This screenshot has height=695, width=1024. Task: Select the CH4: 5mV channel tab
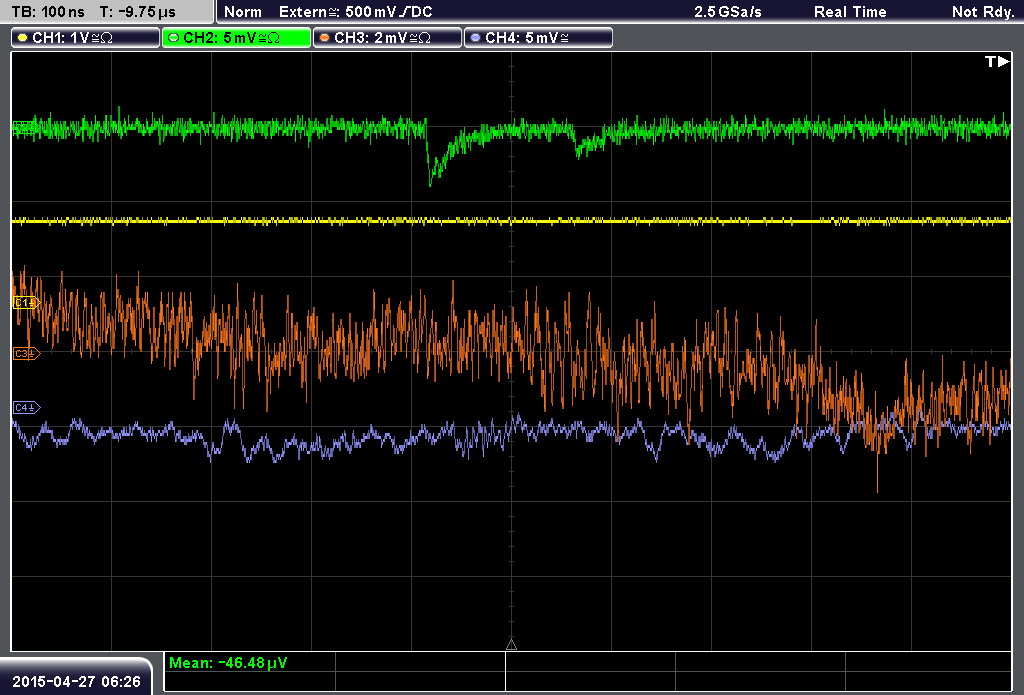pos(538,38)
